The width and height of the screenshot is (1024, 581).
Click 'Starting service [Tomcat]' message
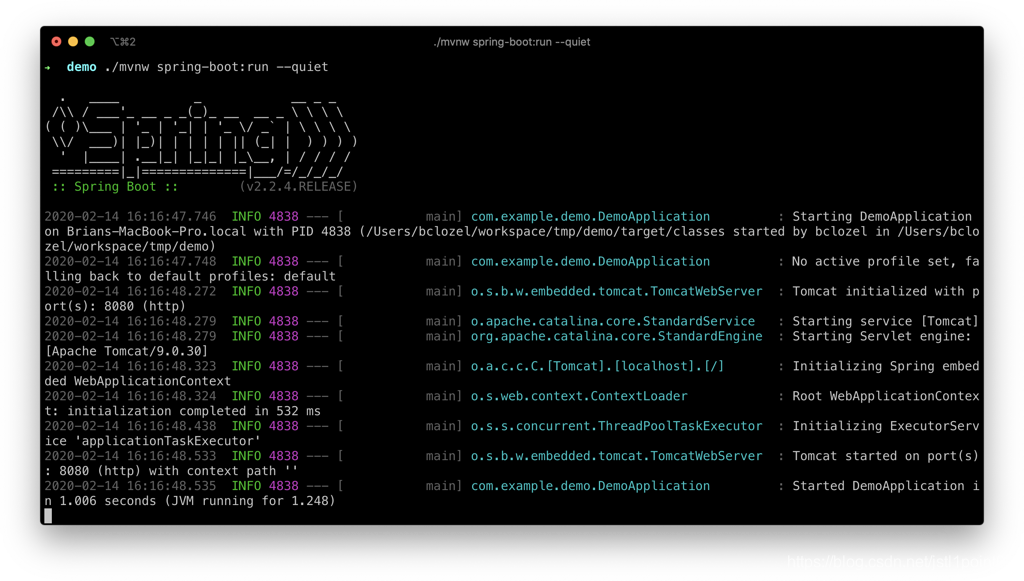pos(886,321)
